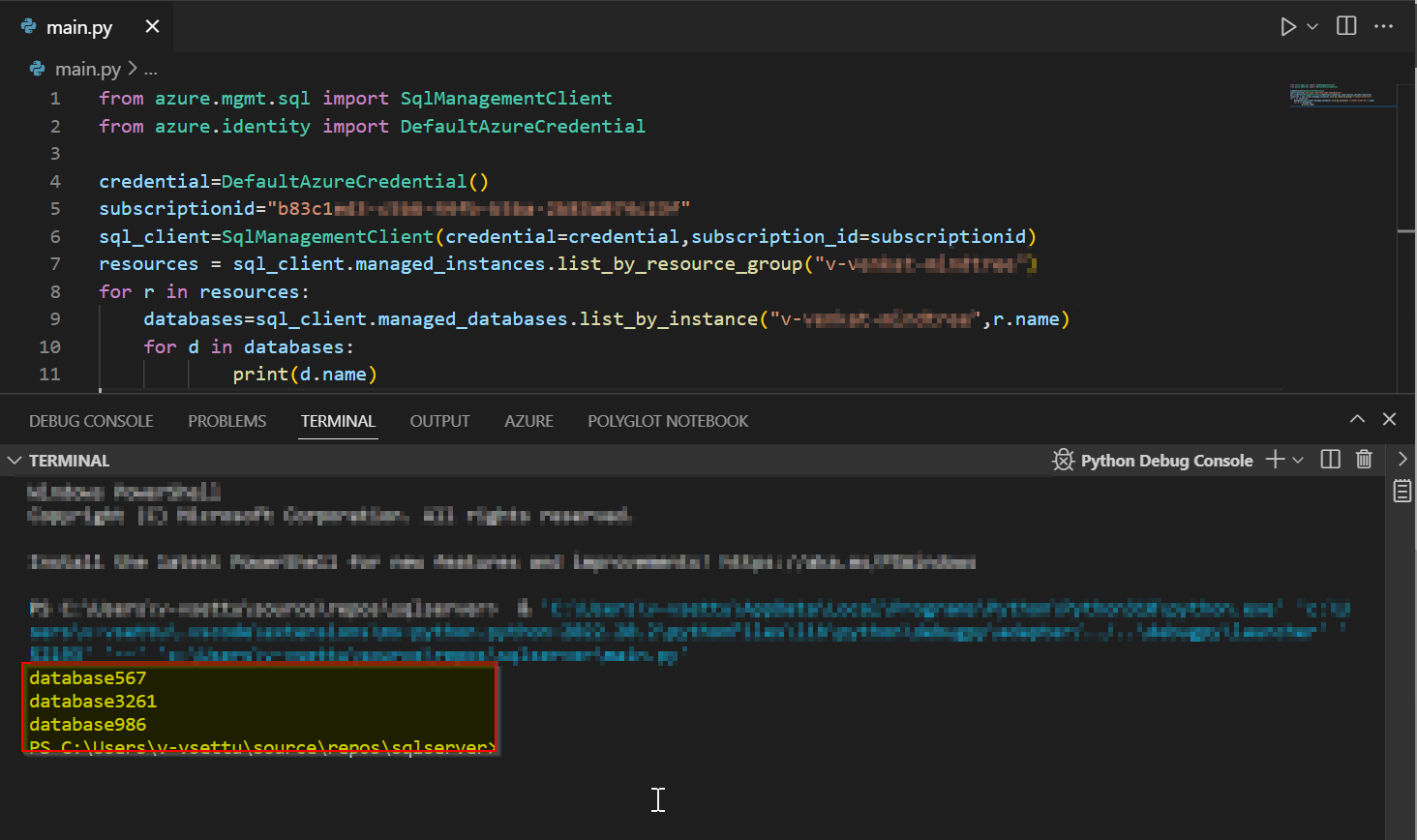The image size is (1417, 840).
Task: Split the terminal pane
Action: tap(1331, 460)
